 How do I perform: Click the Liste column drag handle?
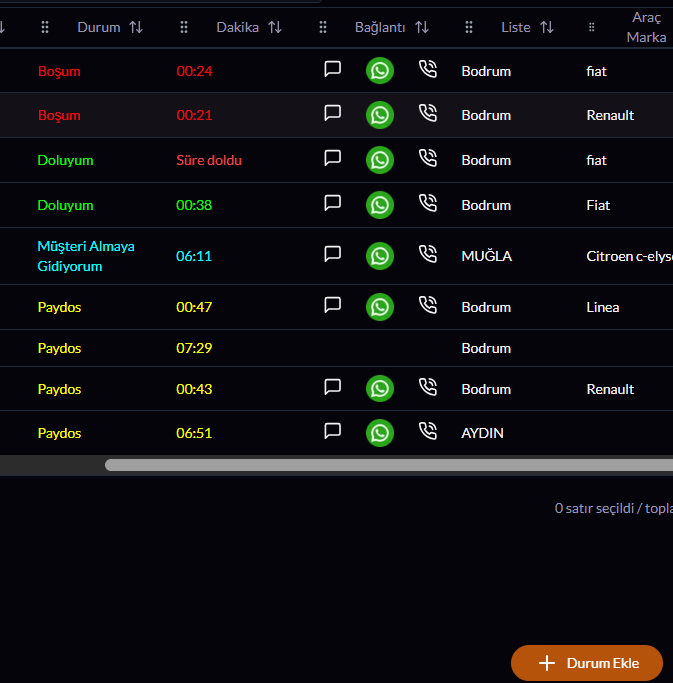pos(469,28)
